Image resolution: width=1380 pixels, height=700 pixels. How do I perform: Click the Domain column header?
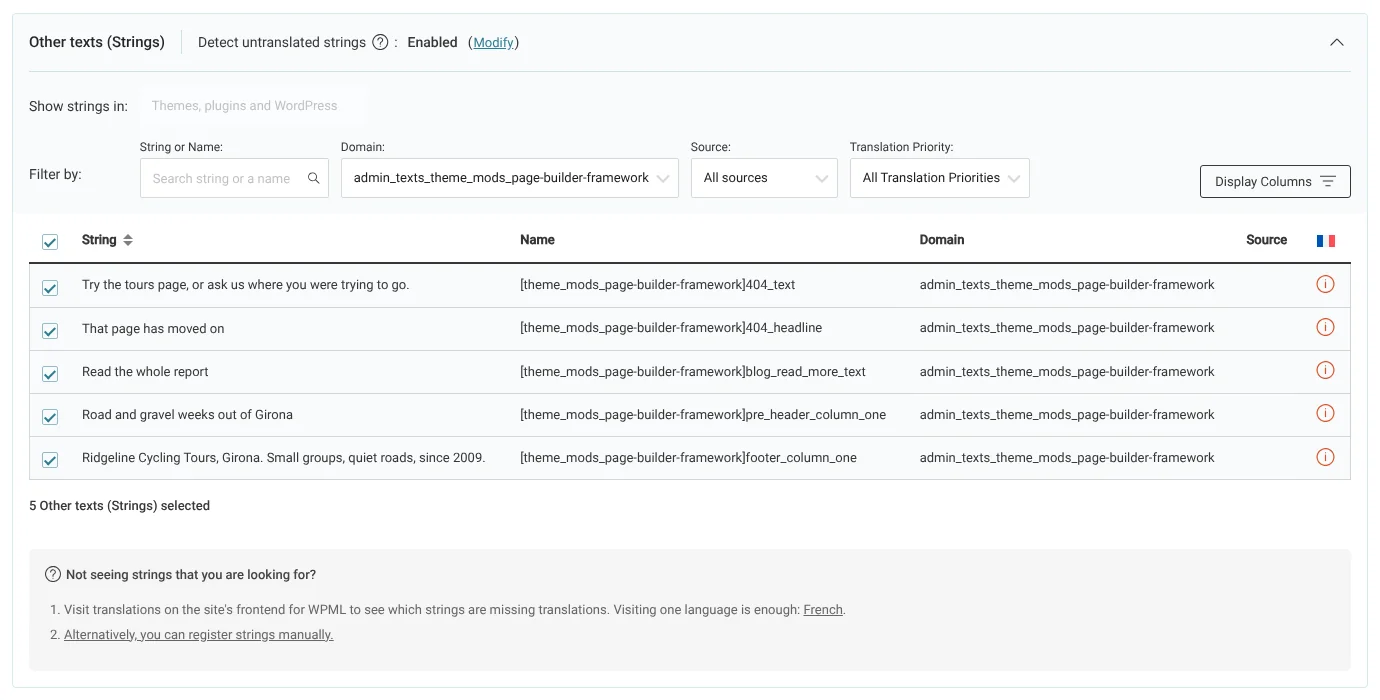942,240
